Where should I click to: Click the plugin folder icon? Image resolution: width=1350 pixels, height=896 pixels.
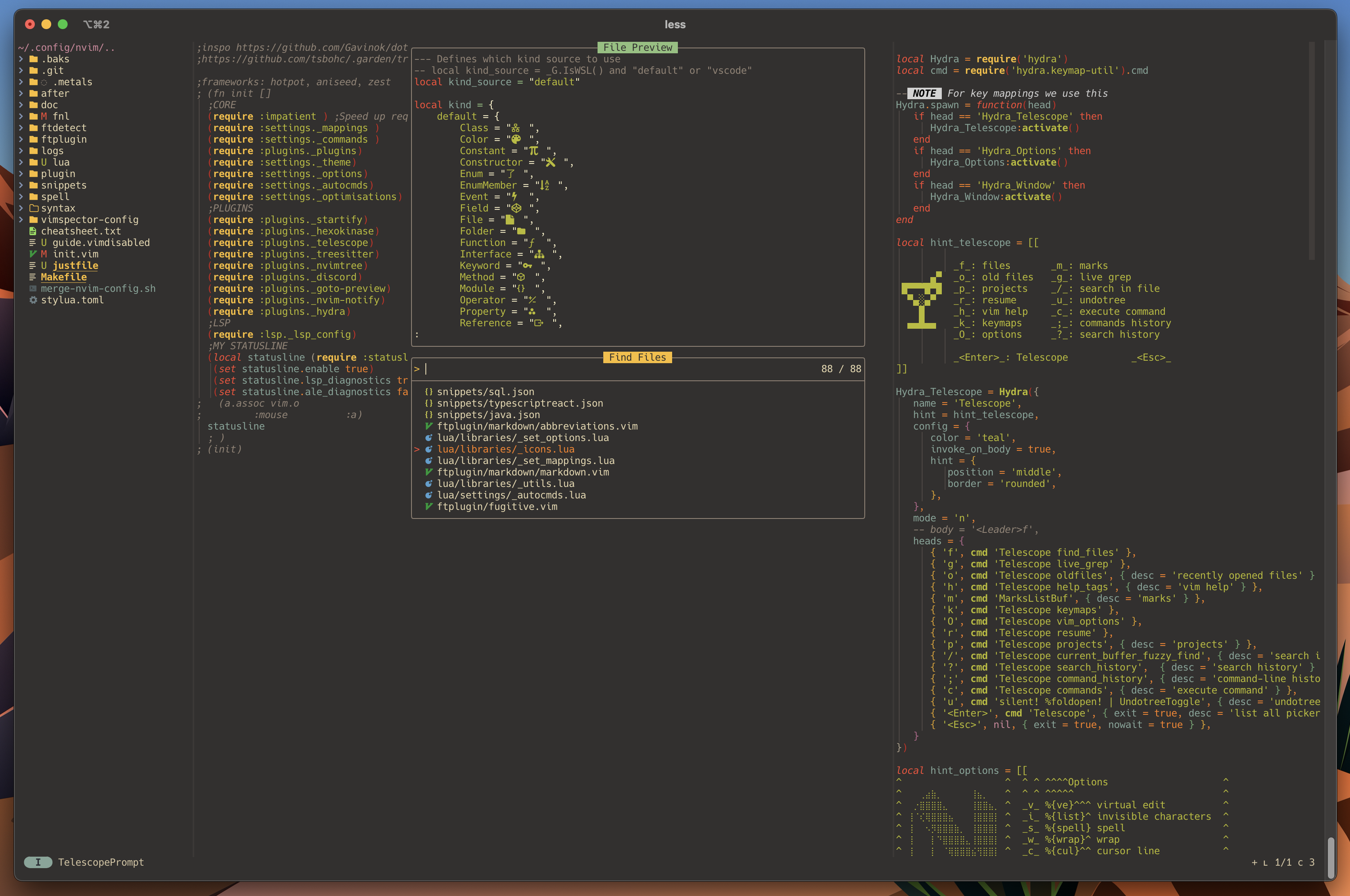click(33, 174)
